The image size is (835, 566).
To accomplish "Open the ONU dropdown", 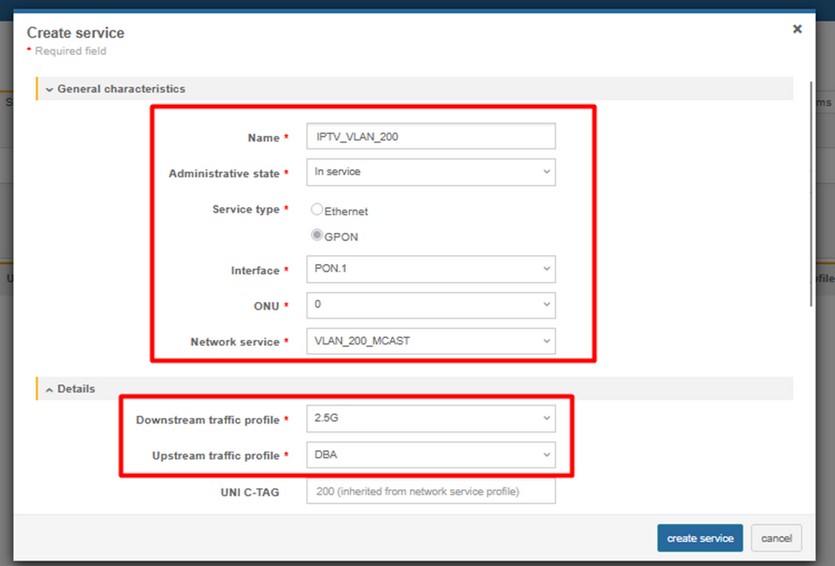I will [430, 305].
